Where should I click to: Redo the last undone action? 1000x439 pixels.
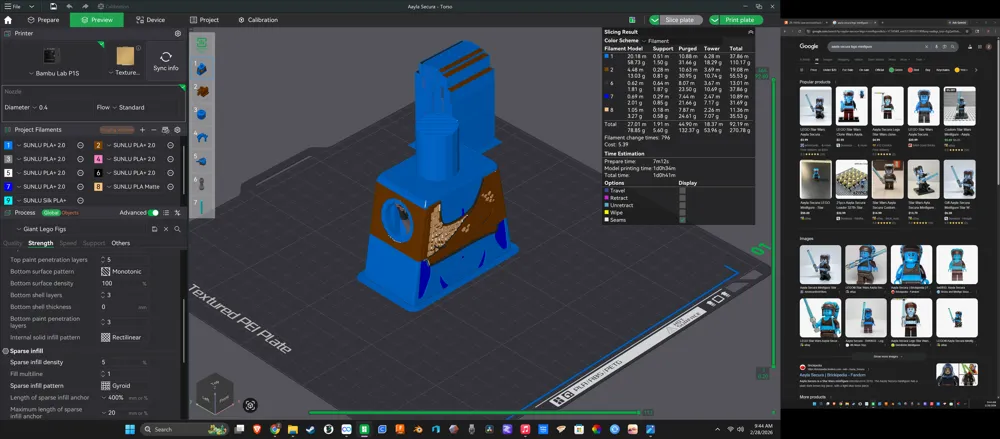[x=85, y=6]
